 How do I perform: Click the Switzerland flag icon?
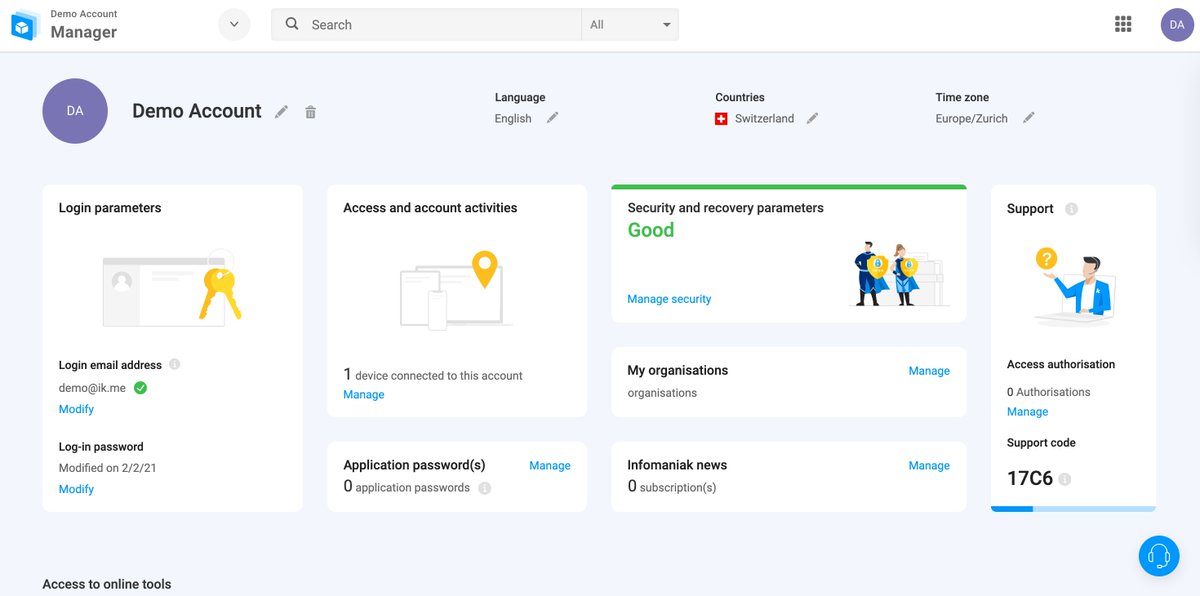coord(721,119)
